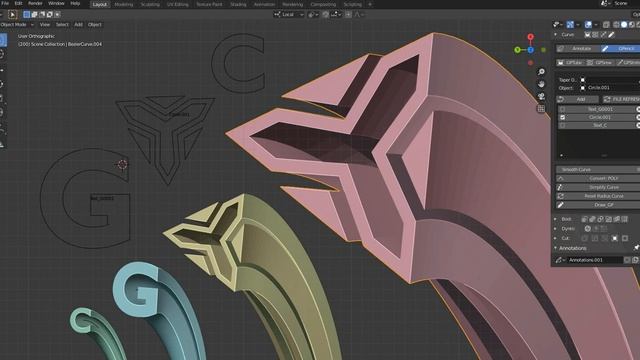Click the select tool cursor icon in header
The height and width of the screenshot is (360, 640).
pos(12,15)
